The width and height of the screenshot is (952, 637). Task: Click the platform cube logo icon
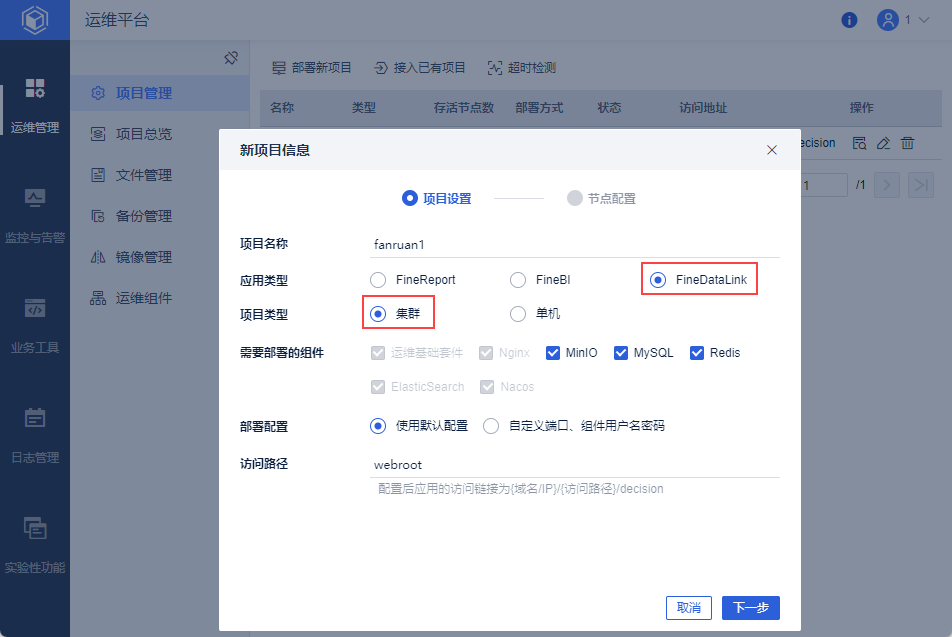(35, 20)
